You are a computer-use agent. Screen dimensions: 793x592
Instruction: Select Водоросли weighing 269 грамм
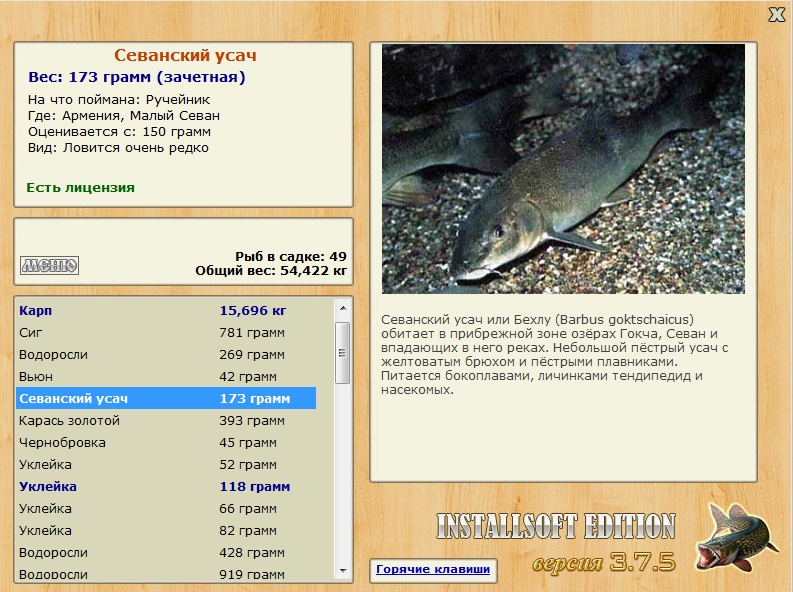click(165, 354)
